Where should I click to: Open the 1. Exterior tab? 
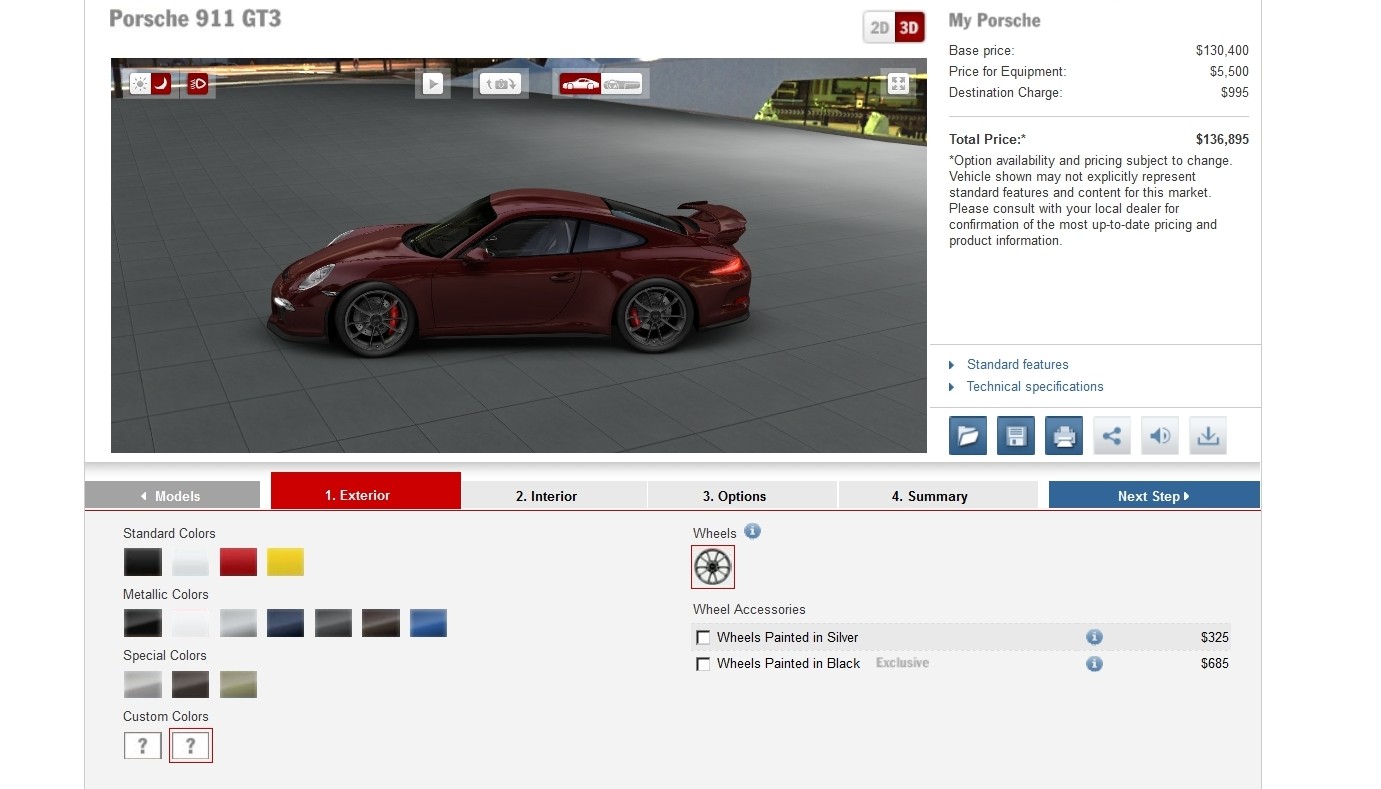(366, 491)
